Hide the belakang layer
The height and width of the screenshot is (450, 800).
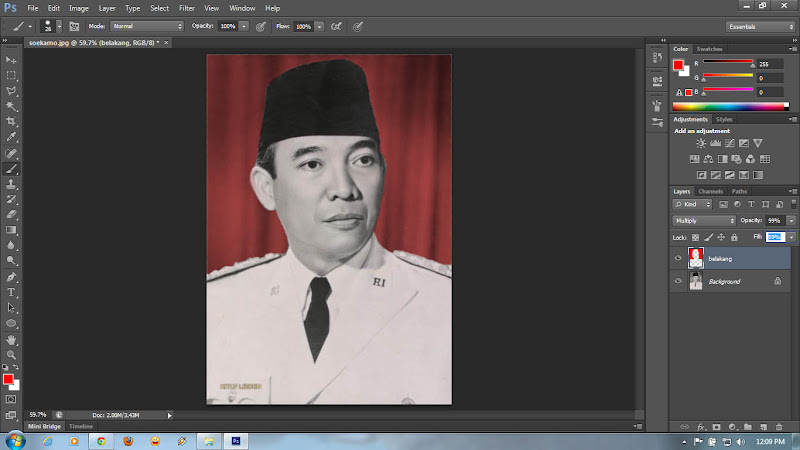pos(678,258)
